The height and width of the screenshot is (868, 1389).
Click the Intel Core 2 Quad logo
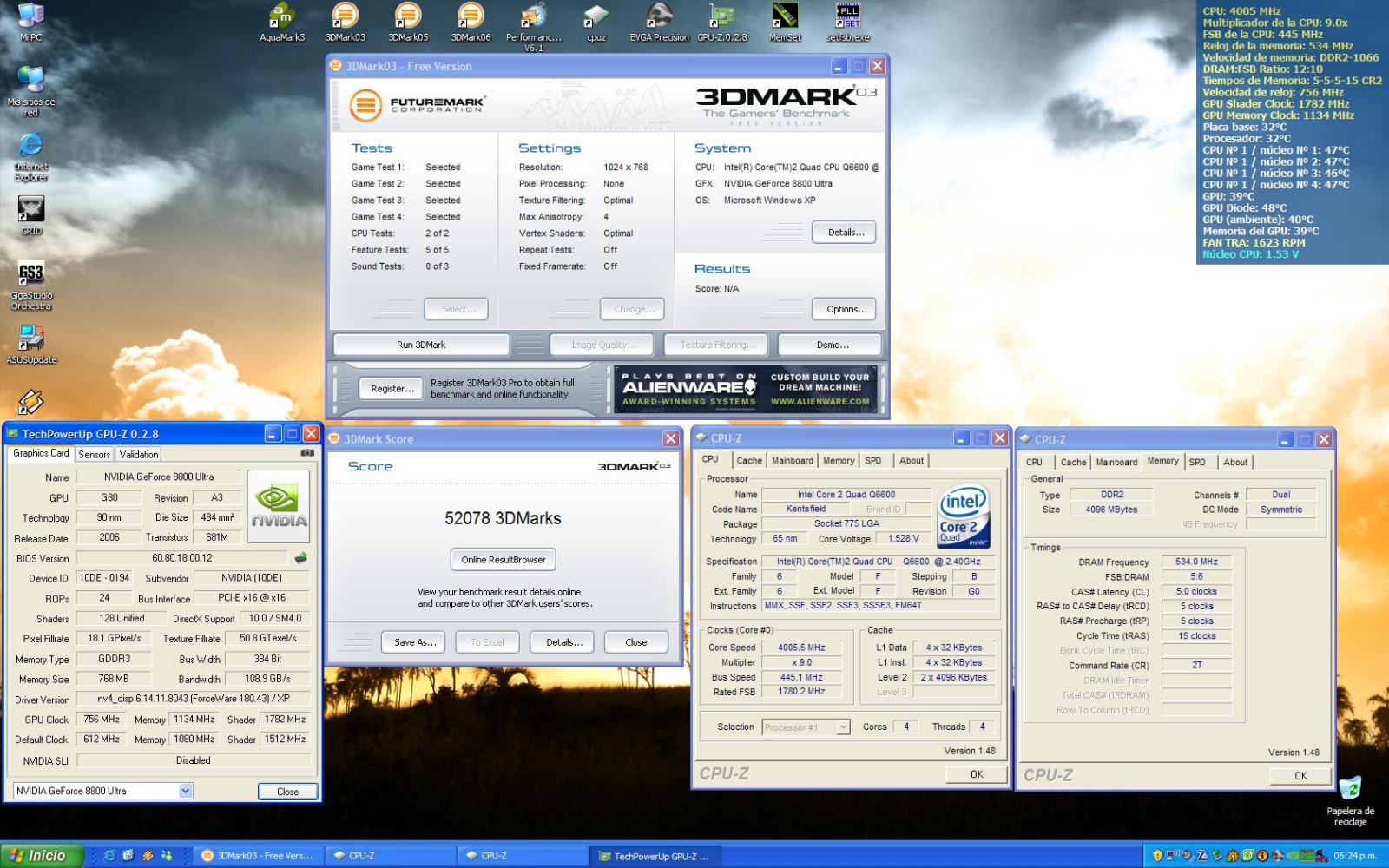[964, 517]
